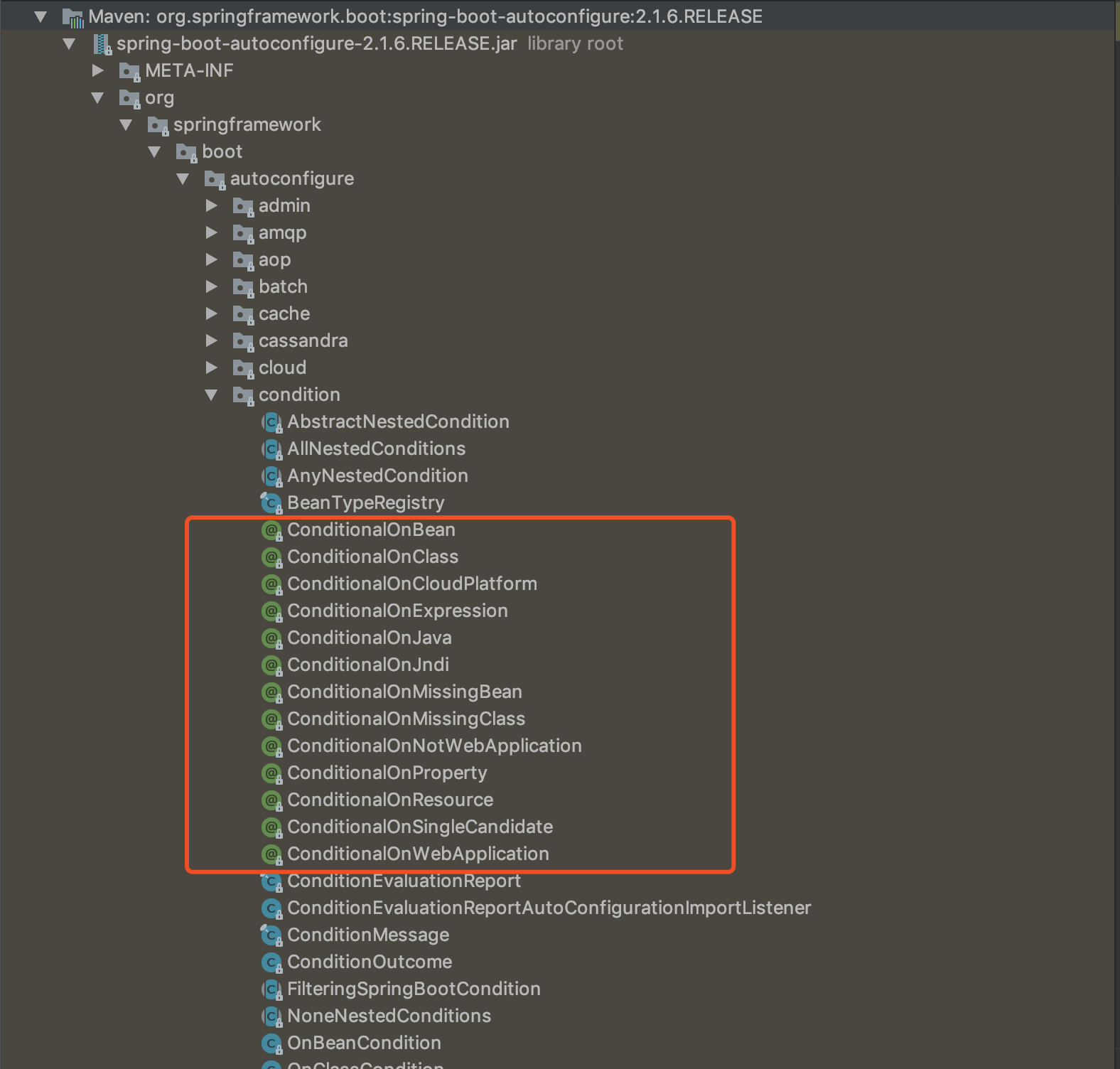Click the ConditionalOnMissingBean annotation icon
The width and height of the screenshot is (1120, 1069).
(x=271, y=693)
